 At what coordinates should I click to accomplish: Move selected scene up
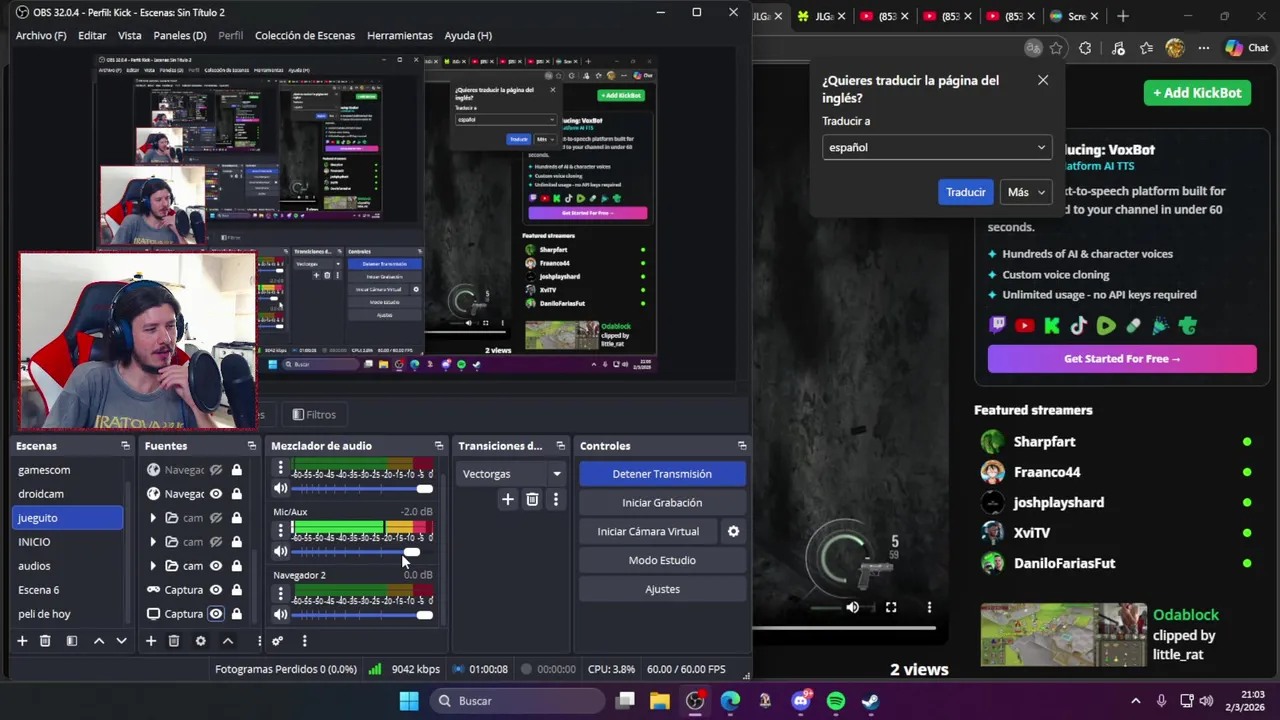click(99, 641)
